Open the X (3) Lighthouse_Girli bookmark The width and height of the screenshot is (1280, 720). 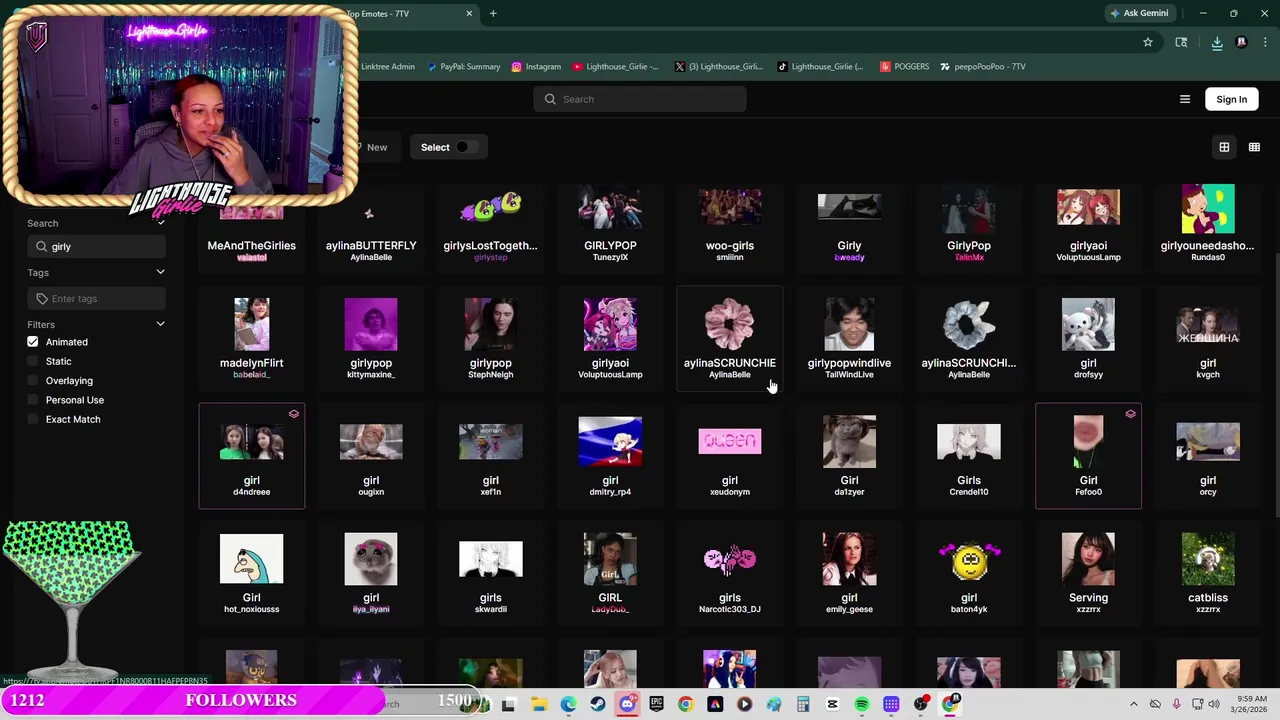[x=719, y=66]
